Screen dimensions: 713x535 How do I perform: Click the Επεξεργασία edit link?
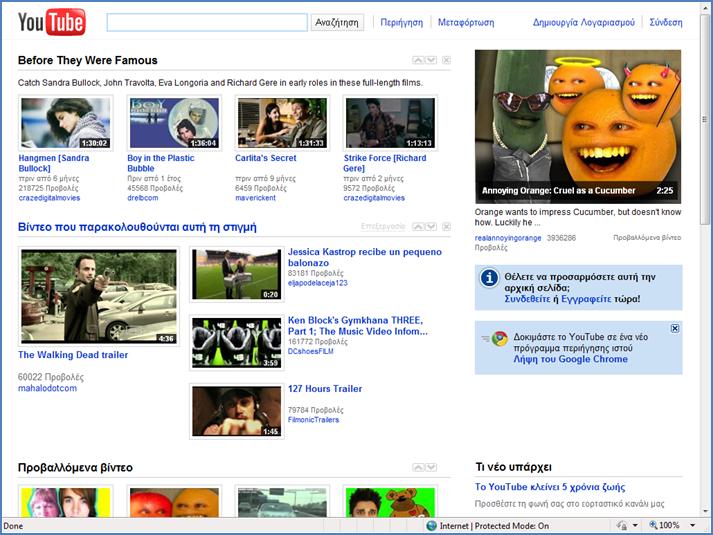(x=383, y=226)
